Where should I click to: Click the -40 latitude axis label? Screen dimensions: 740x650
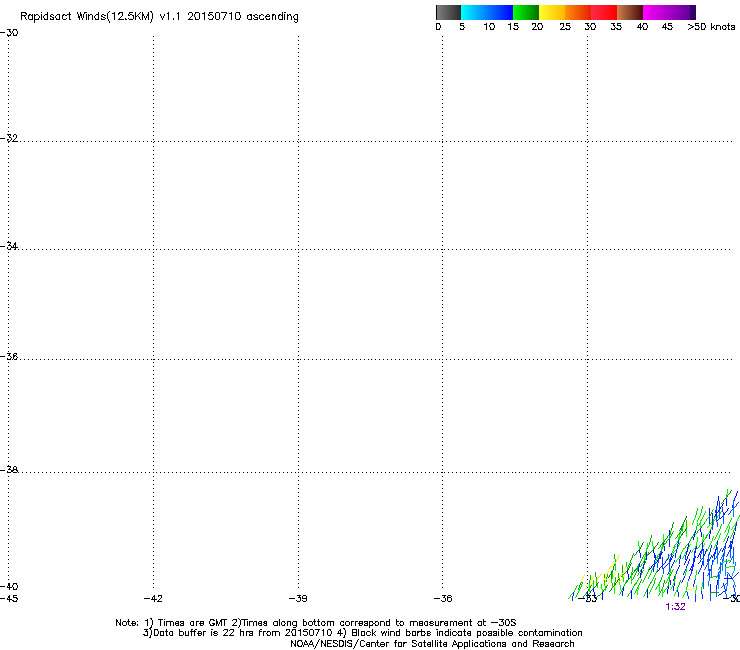[x=9, y=586]
